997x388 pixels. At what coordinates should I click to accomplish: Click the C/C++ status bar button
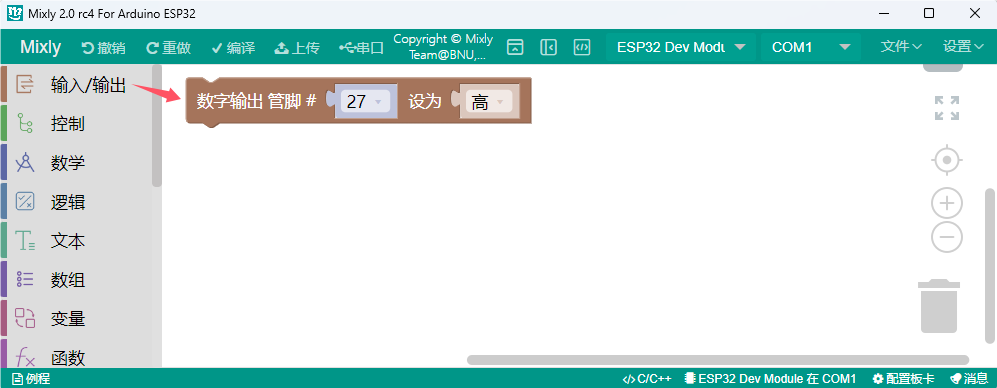[x=647, y=379]
